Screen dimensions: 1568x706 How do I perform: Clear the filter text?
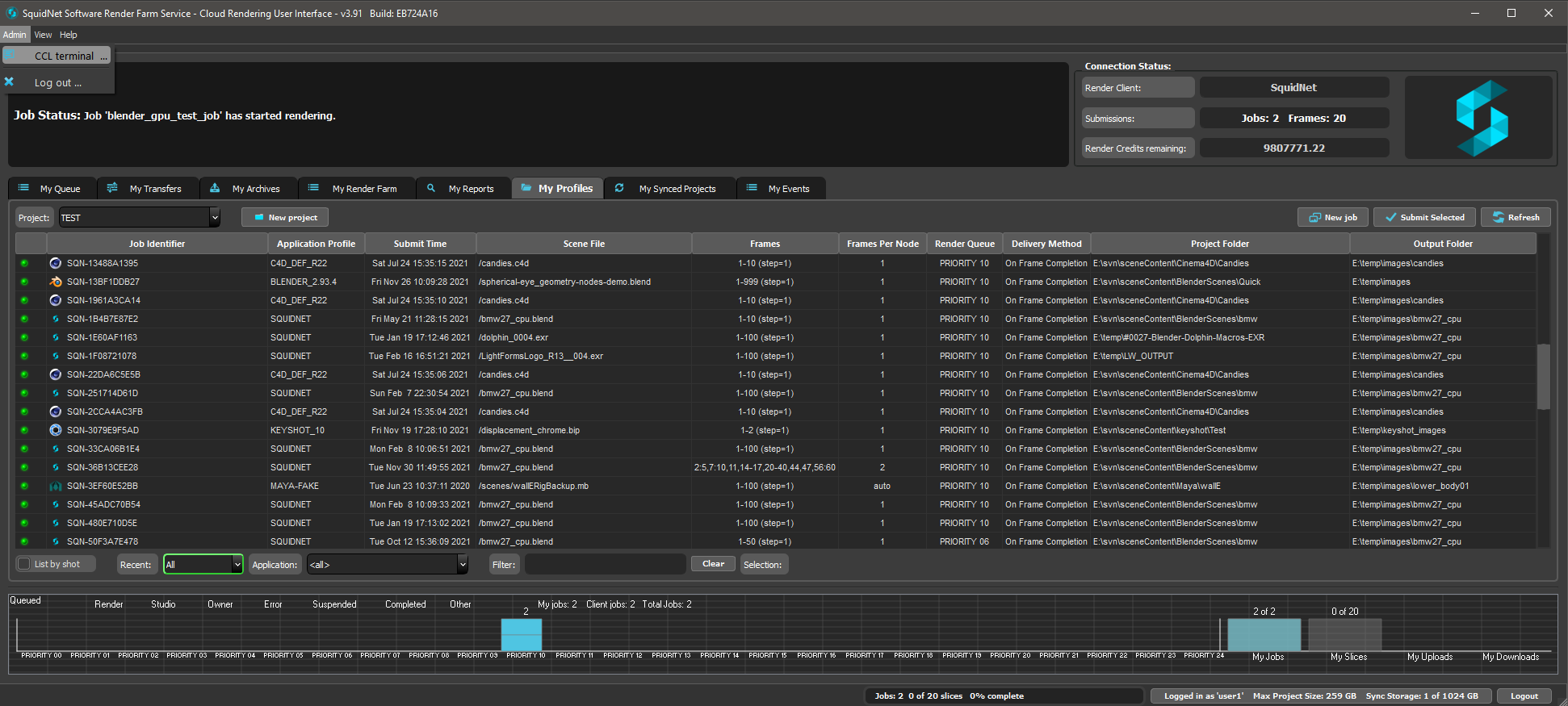(x=713, y=564)
